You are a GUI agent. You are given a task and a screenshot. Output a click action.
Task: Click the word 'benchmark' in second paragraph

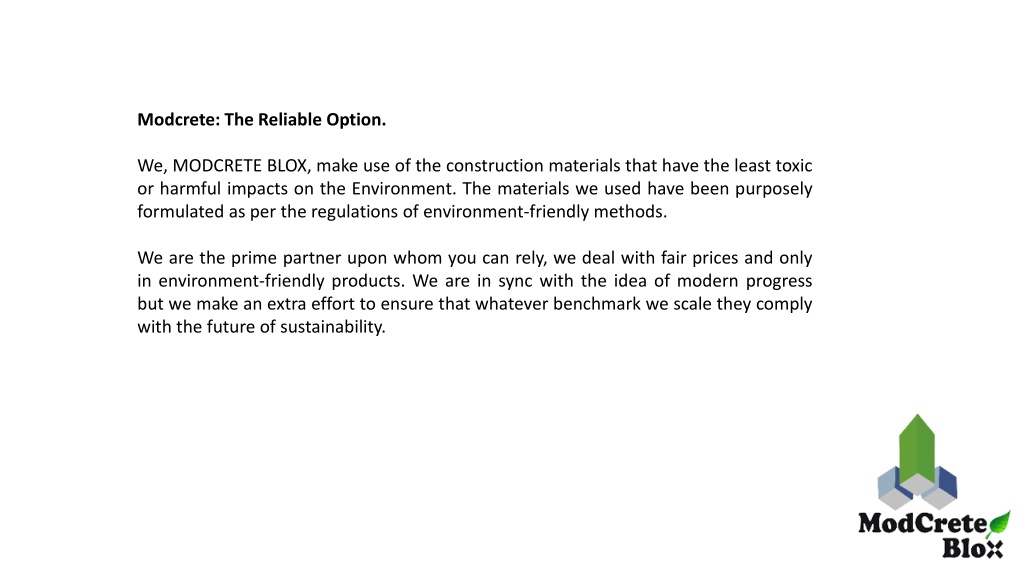click(x=597, y=304)
